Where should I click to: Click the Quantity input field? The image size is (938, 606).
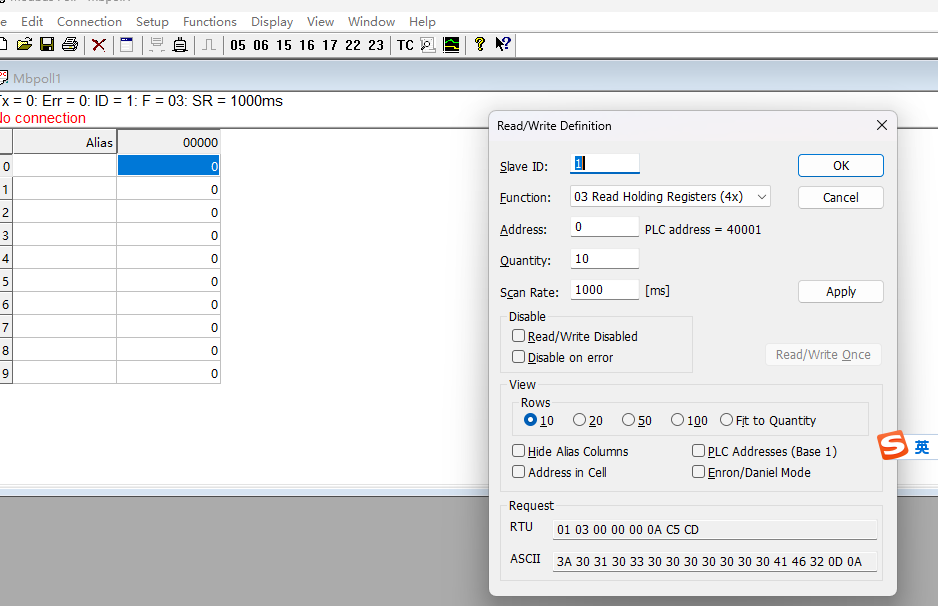[x=604, y=259]
